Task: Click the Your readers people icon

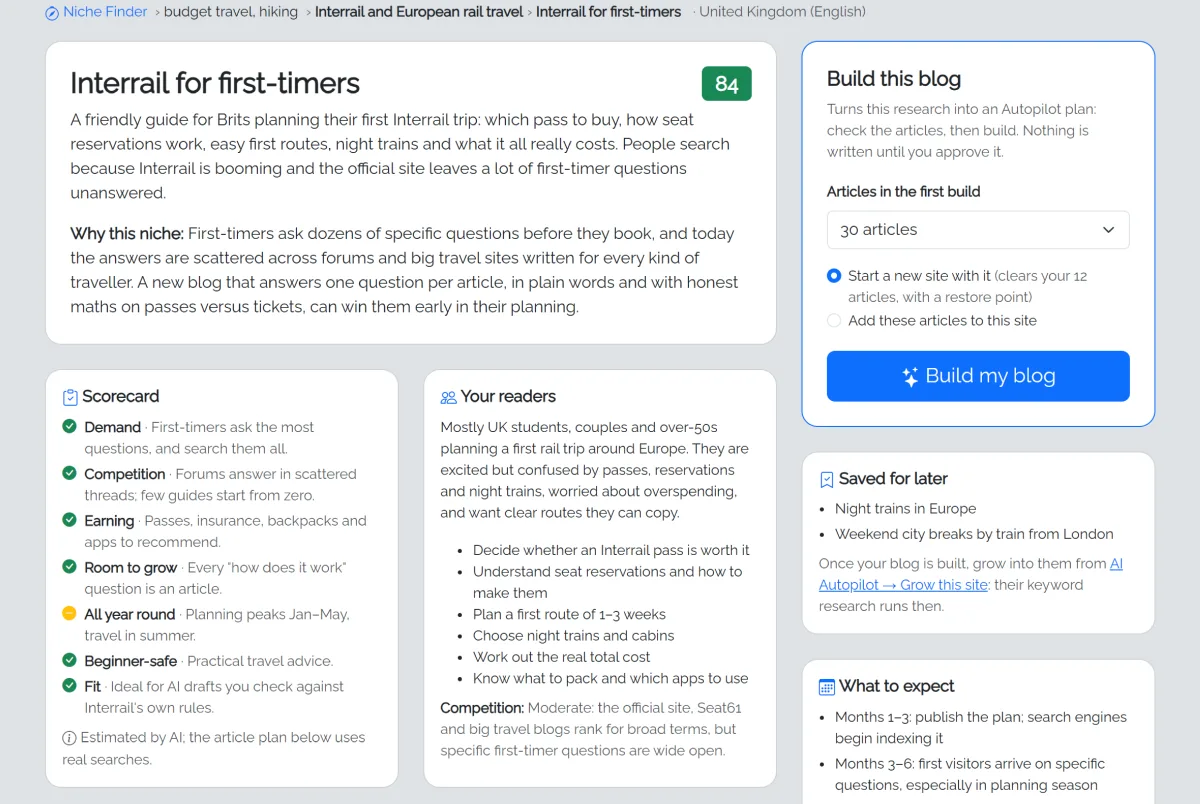Action: click(449, 397)
